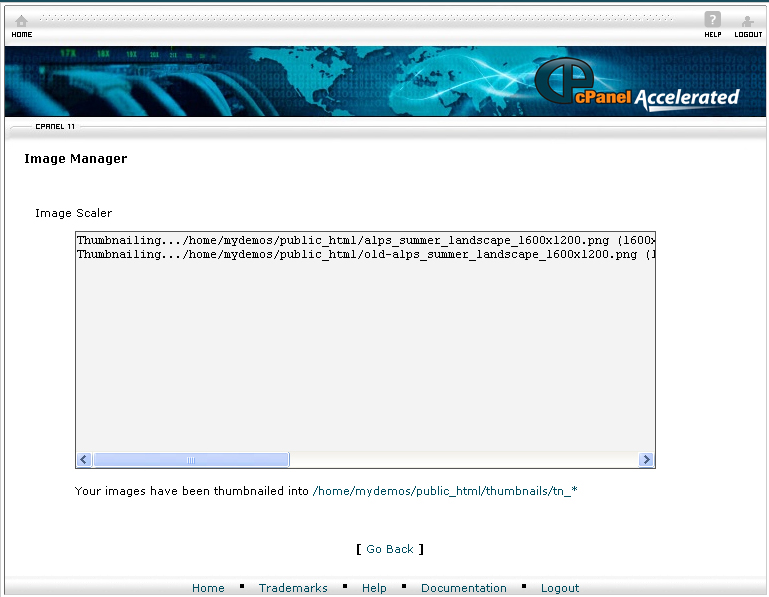Image resolution: width=769 pixels, height=597 pixels.
Task: Open the Help question mark icon
Action: (x=713, y=20)
